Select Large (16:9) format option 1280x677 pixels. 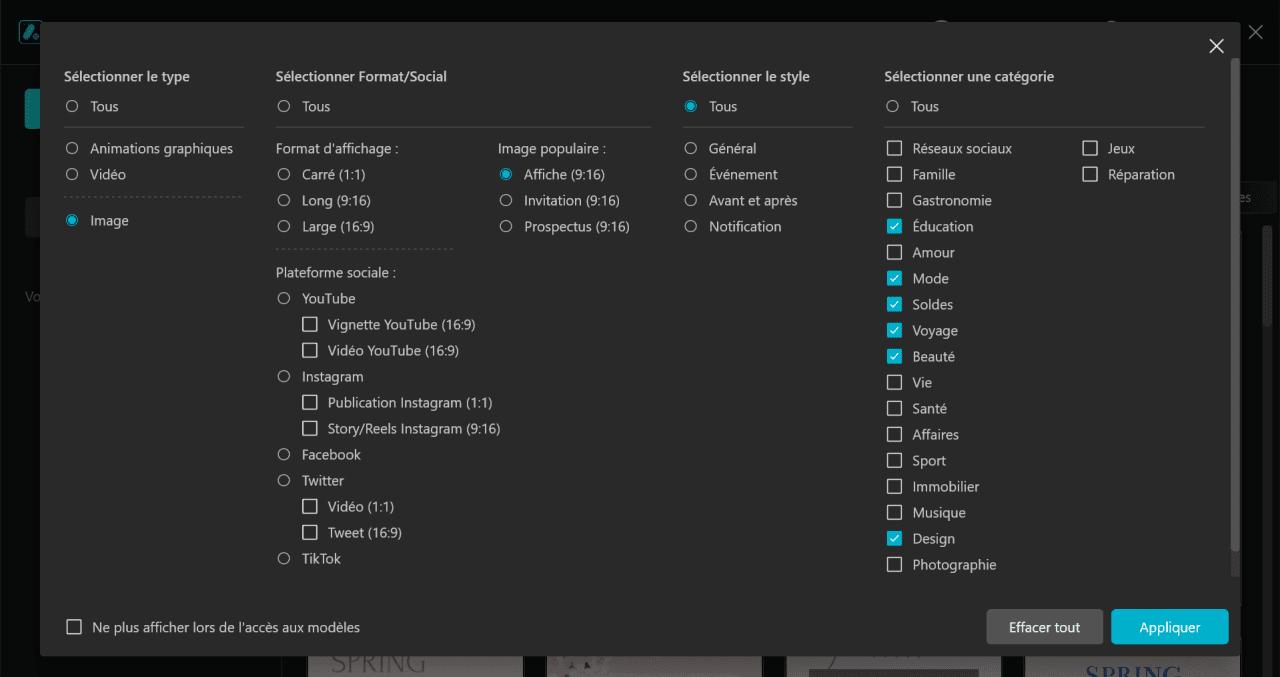284,227
